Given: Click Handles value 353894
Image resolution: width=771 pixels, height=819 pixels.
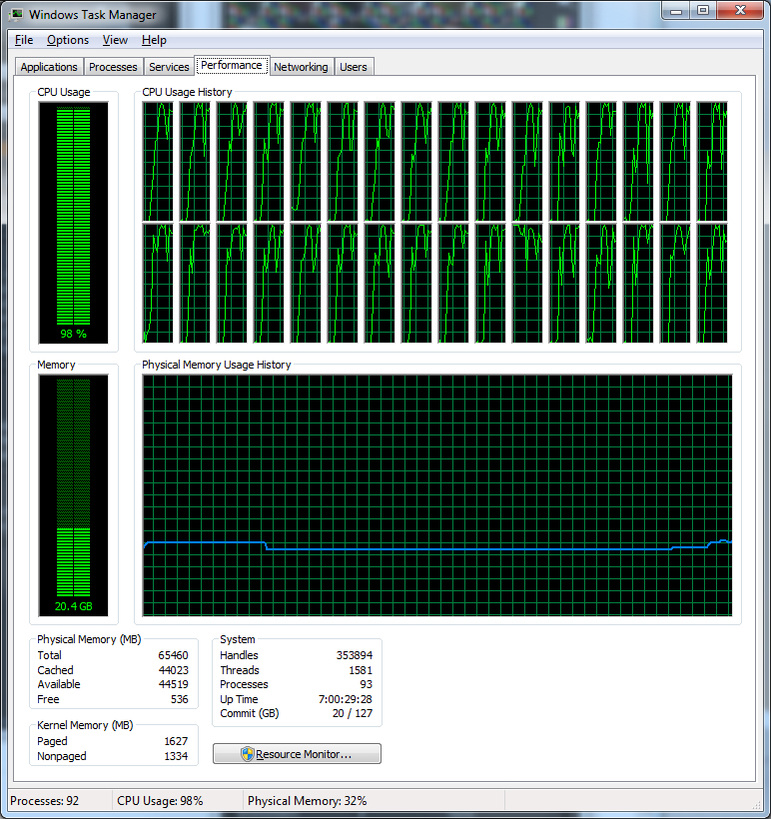Looking at the screenshot, I should point(354,655).
